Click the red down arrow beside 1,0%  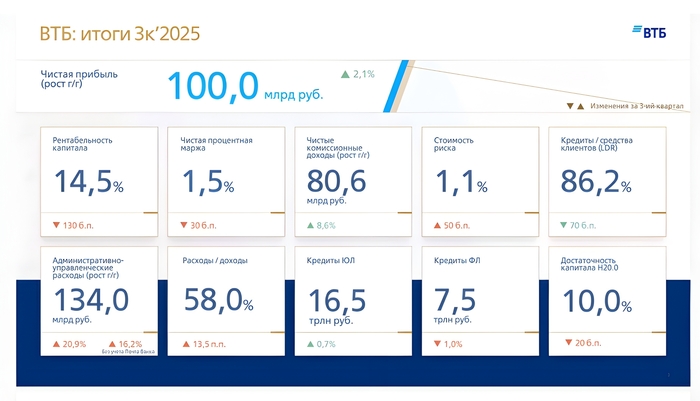pos(437,344)
